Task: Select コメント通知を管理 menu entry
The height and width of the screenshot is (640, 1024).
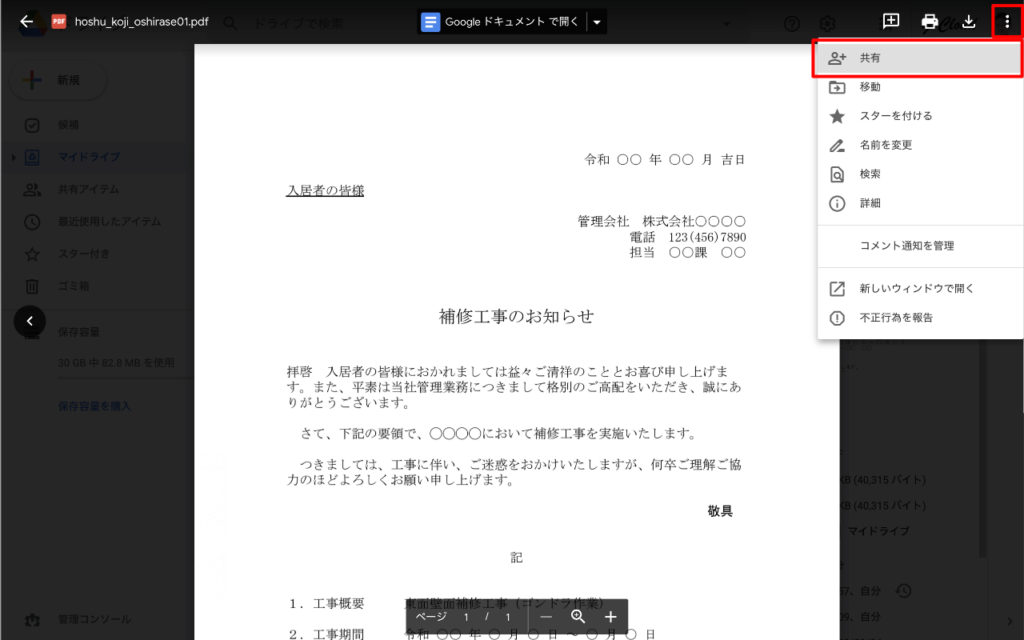Action: tap(918, 246)
